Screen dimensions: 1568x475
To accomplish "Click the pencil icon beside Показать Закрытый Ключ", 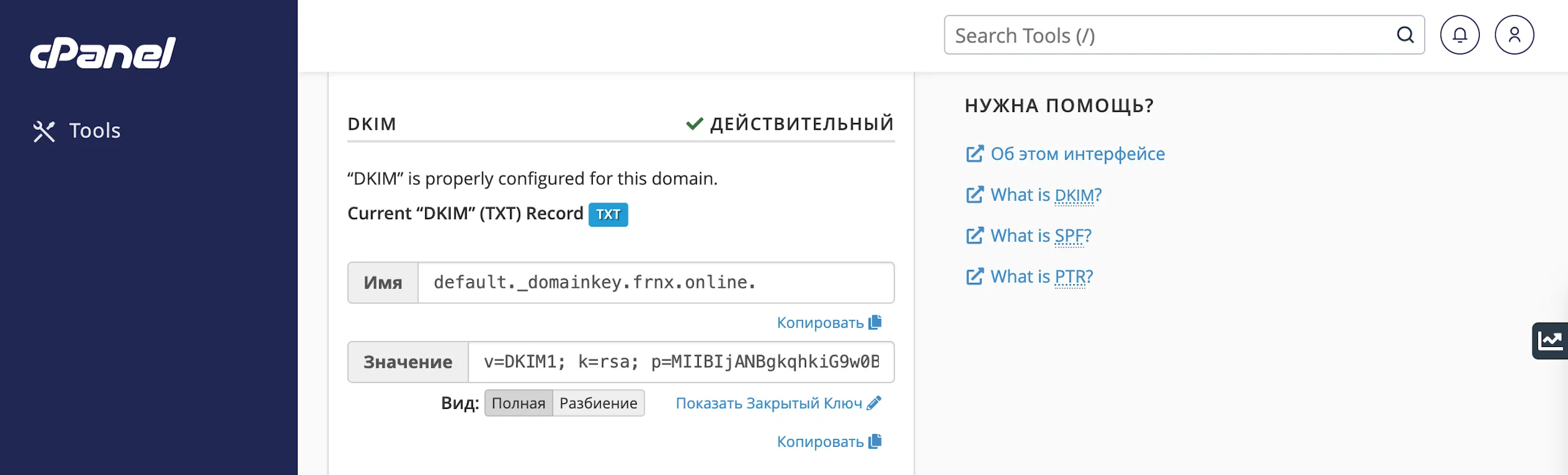I will pos(875,403).
